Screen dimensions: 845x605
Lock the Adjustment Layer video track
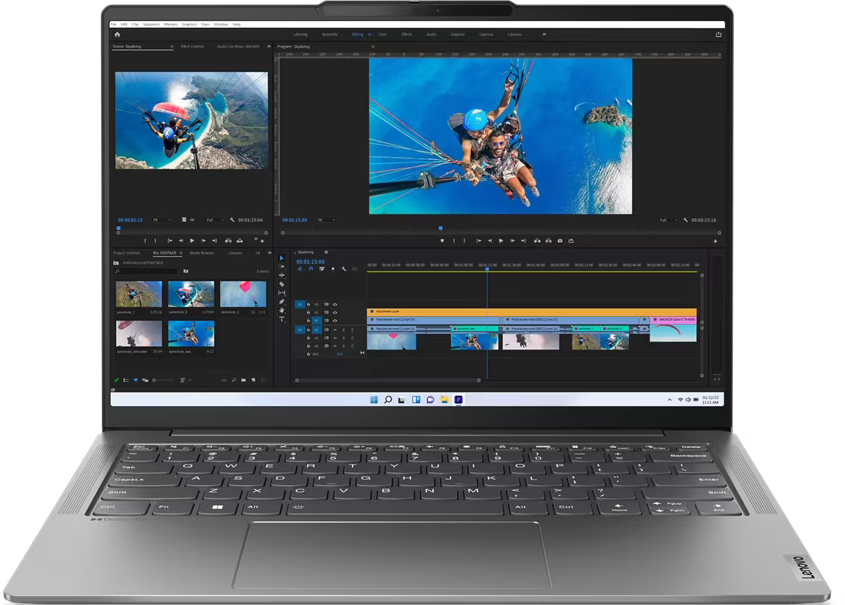(x=308, y=304)
